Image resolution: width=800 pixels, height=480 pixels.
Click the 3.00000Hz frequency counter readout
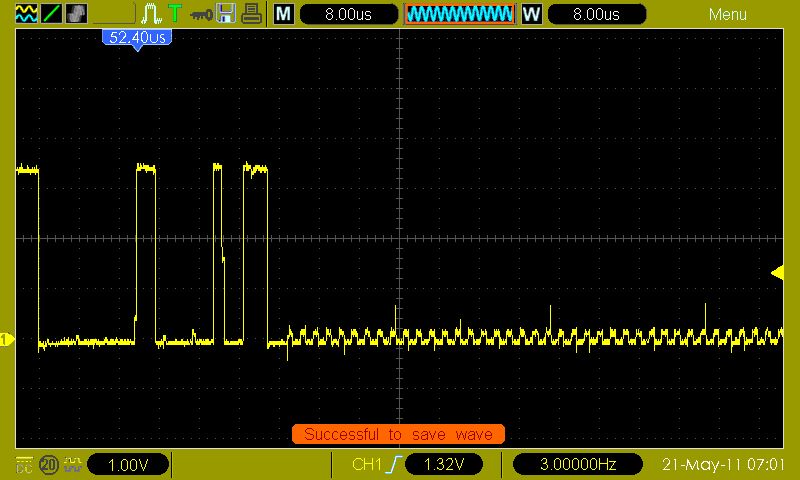tap(578, 465)
